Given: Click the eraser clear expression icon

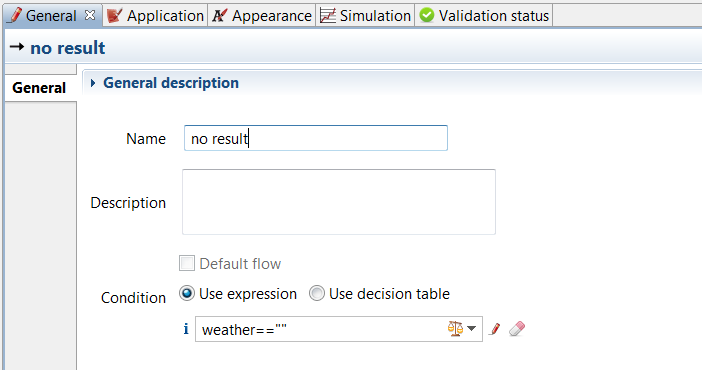Looking at the screenshot, I should pyautogui.click(x=517, y=329).
